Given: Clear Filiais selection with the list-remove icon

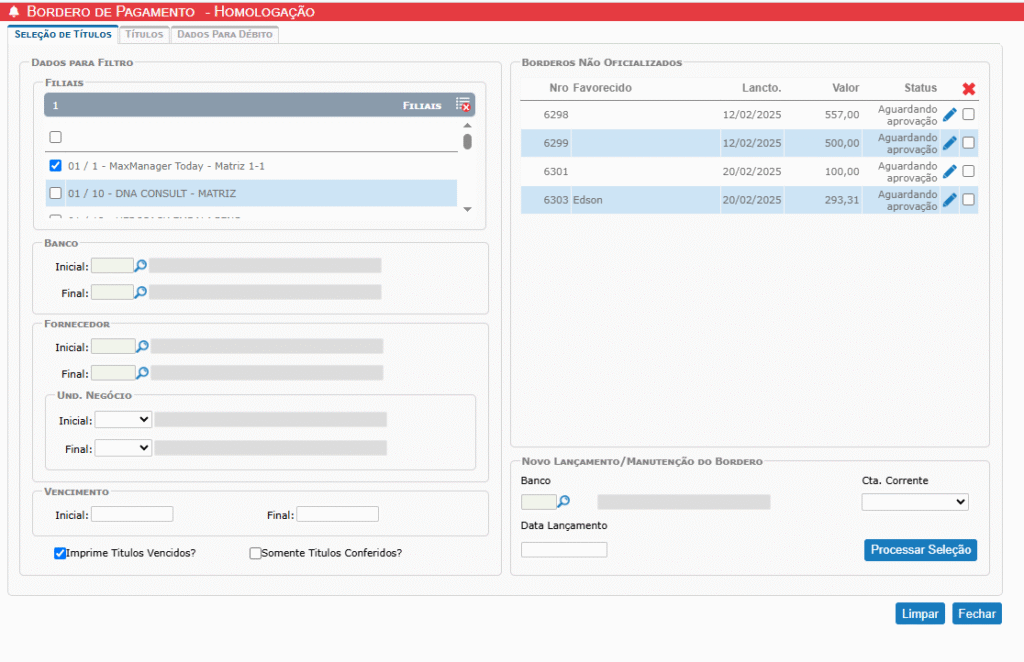Looking at the screenshot, I should [463, 104].
